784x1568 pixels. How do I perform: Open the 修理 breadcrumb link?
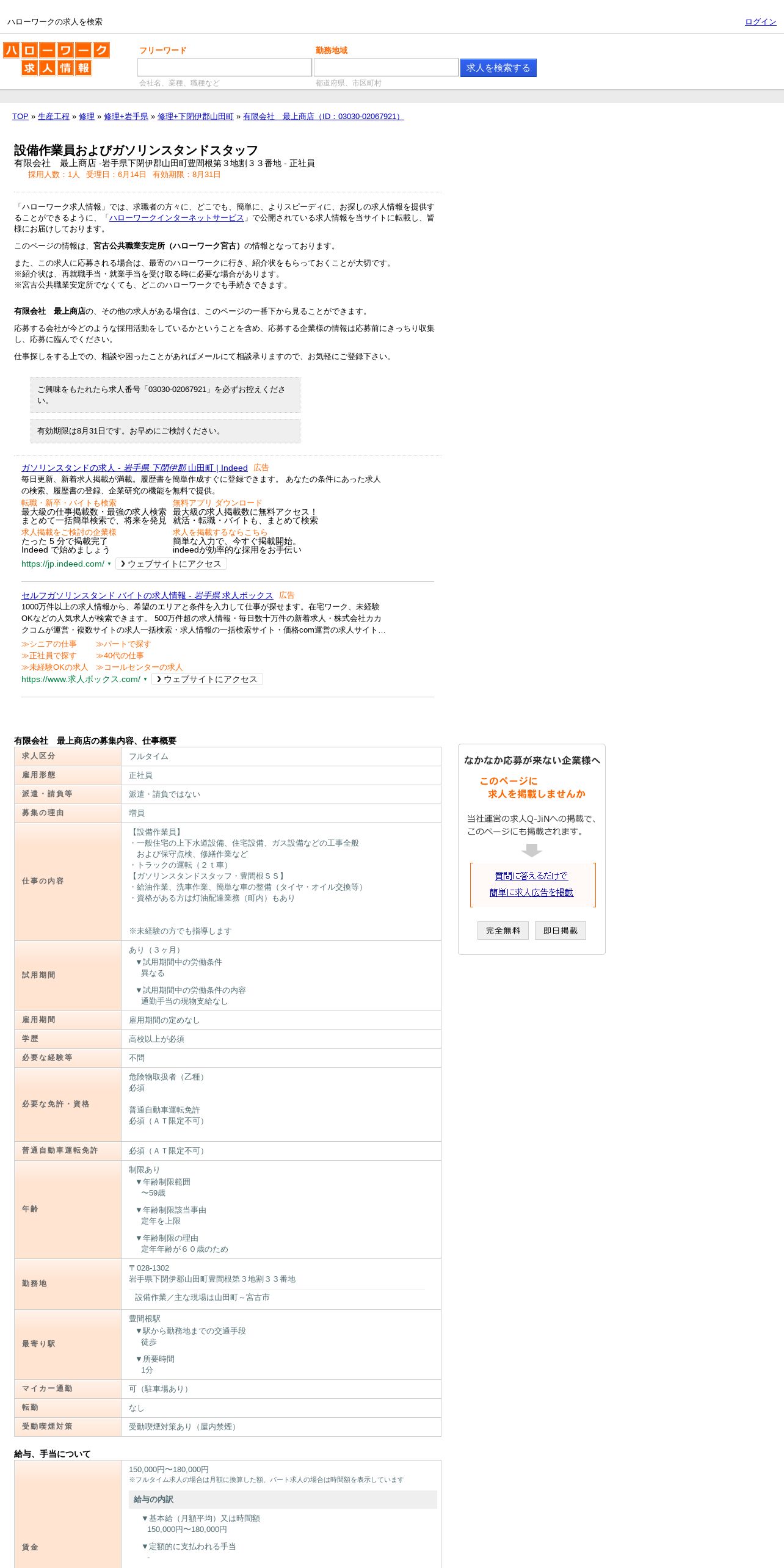[x=87, y=117]
